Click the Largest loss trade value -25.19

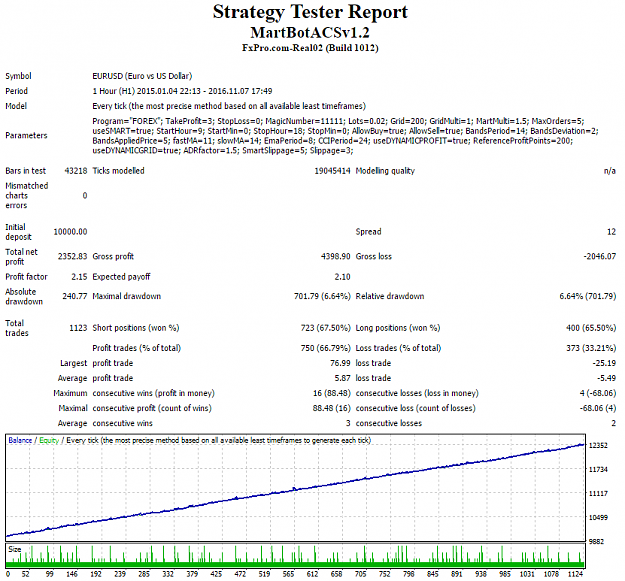[x=604, y=363]
